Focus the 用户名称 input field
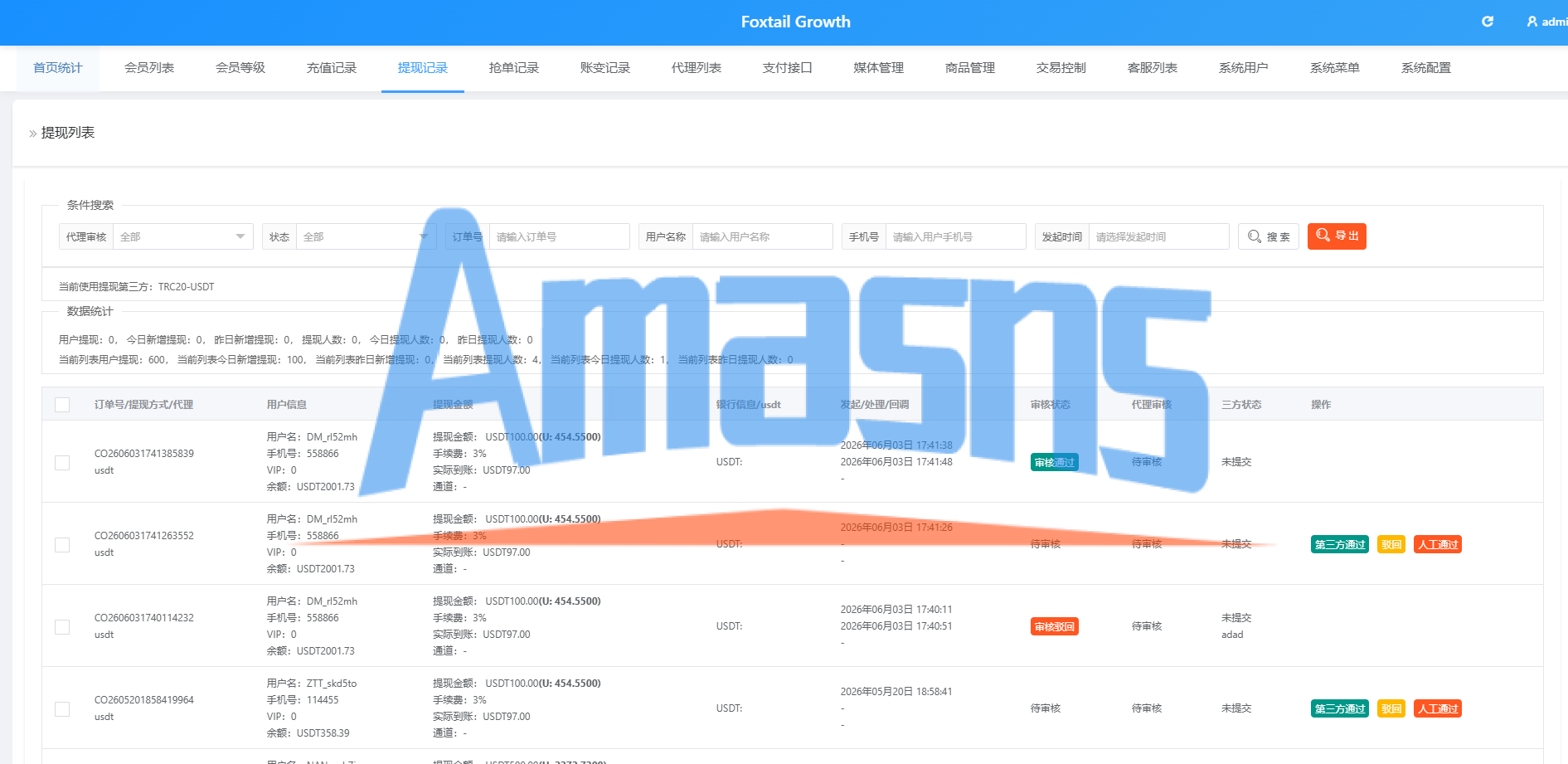 coord(762,236)
